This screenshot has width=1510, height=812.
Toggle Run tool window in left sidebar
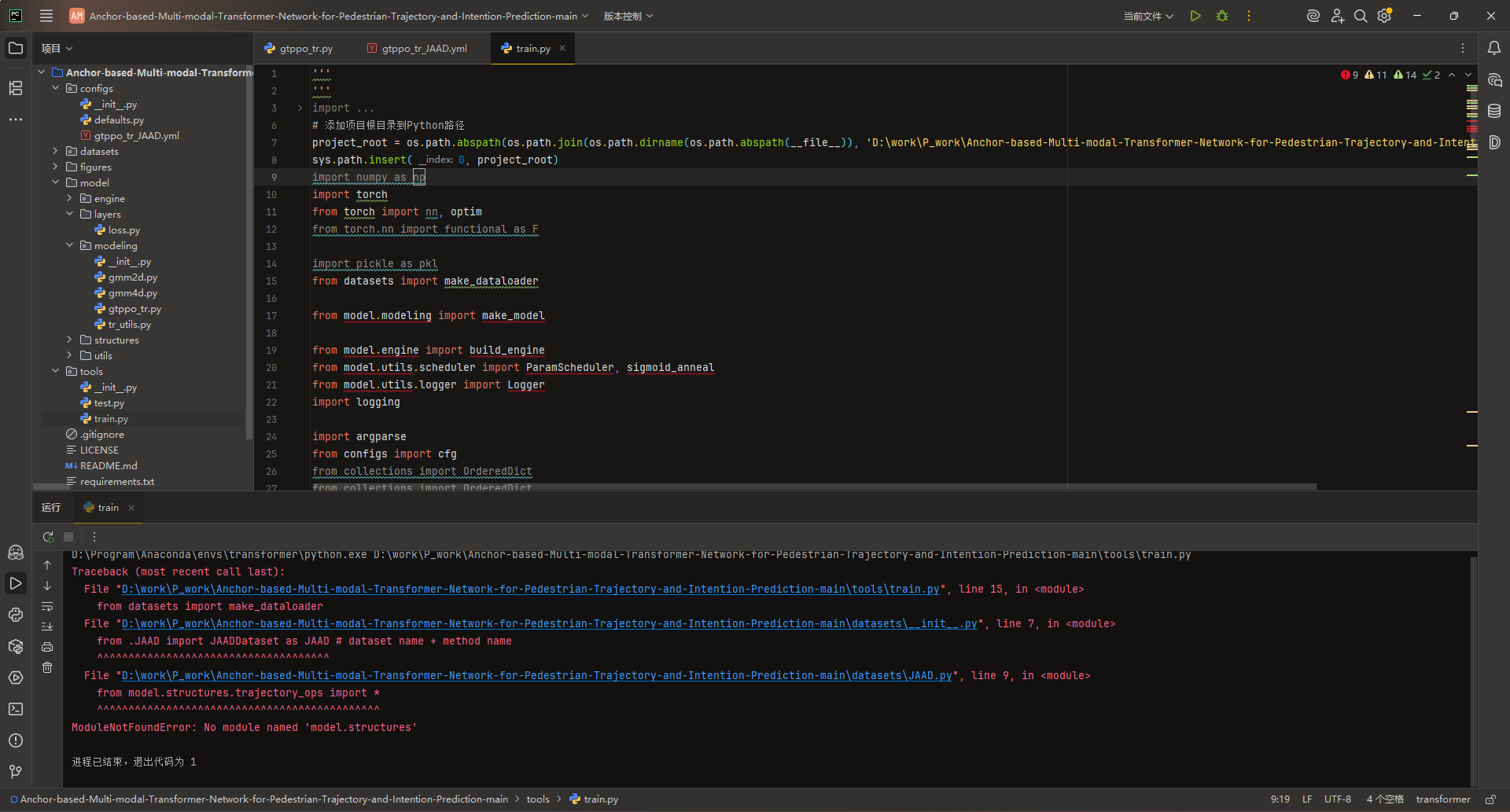(16, 583)
